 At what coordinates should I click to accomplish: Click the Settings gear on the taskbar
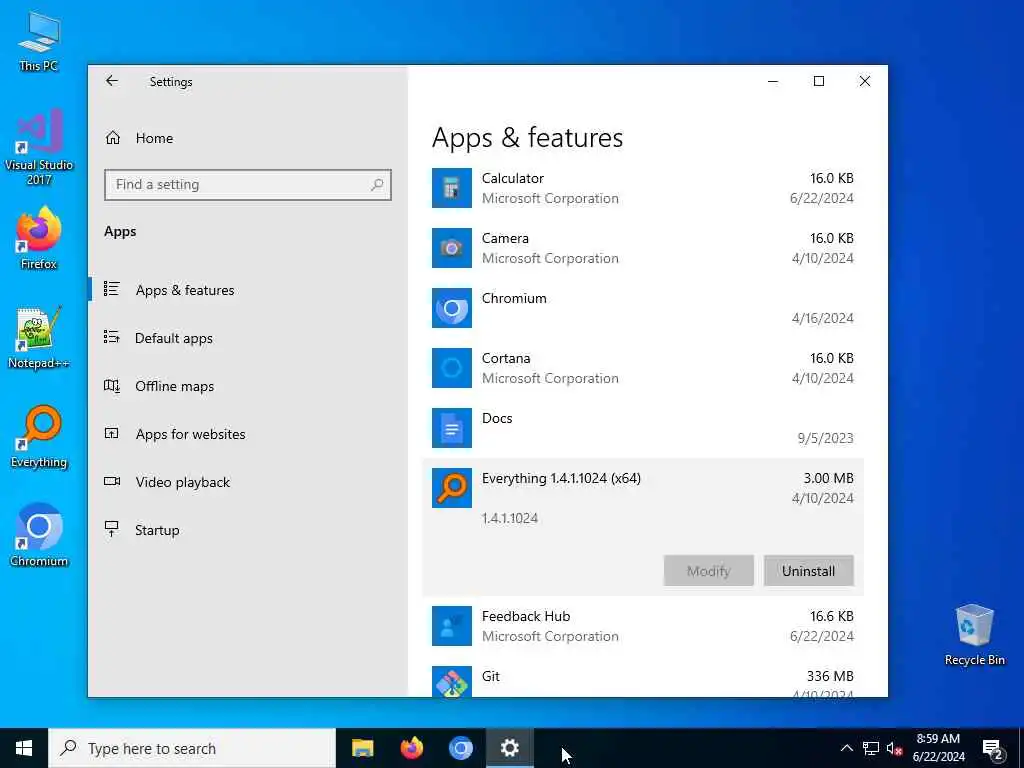(x=509, y=748)
